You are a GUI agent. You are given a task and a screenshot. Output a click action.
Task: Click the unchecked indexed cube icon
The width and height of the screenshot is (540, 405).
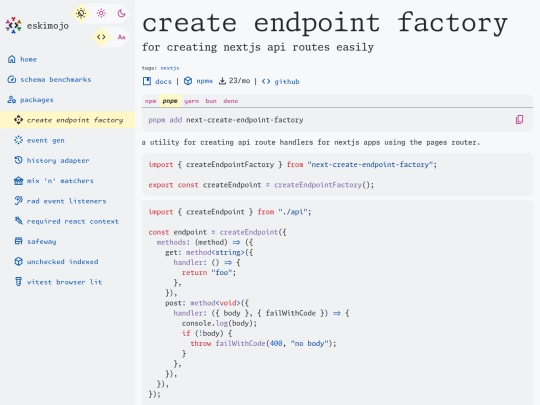click(18, 262)
